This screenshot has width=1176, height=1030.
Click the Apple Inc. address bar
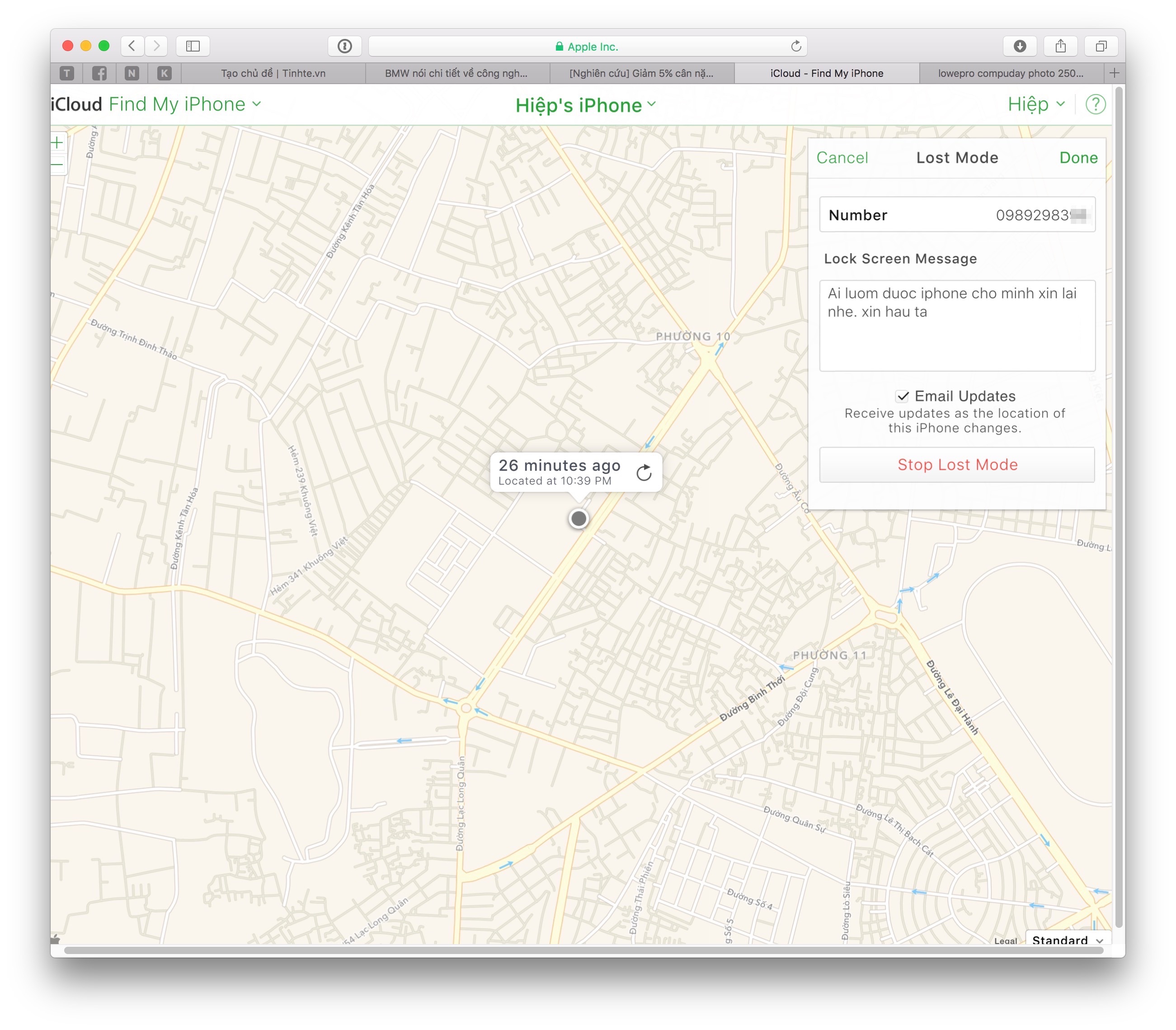[x=588, y=46]
